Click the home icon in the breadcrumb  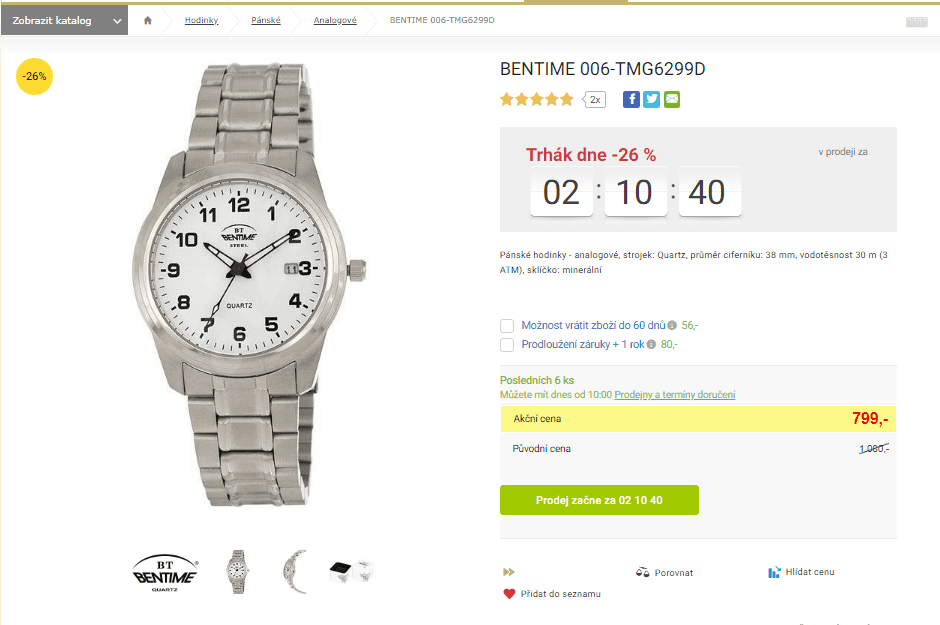148,19
